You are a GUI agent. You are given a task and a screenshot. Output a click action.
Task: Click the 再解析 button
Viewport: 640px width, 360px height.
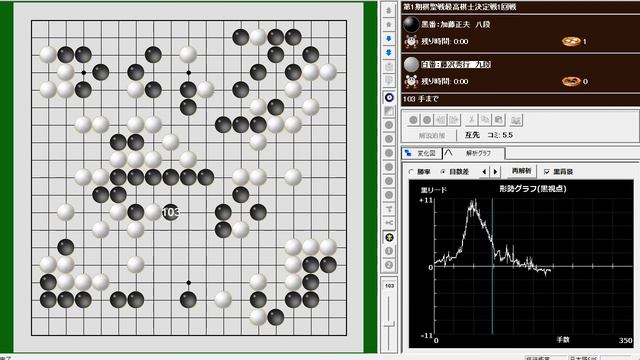(x=522, y=171)
